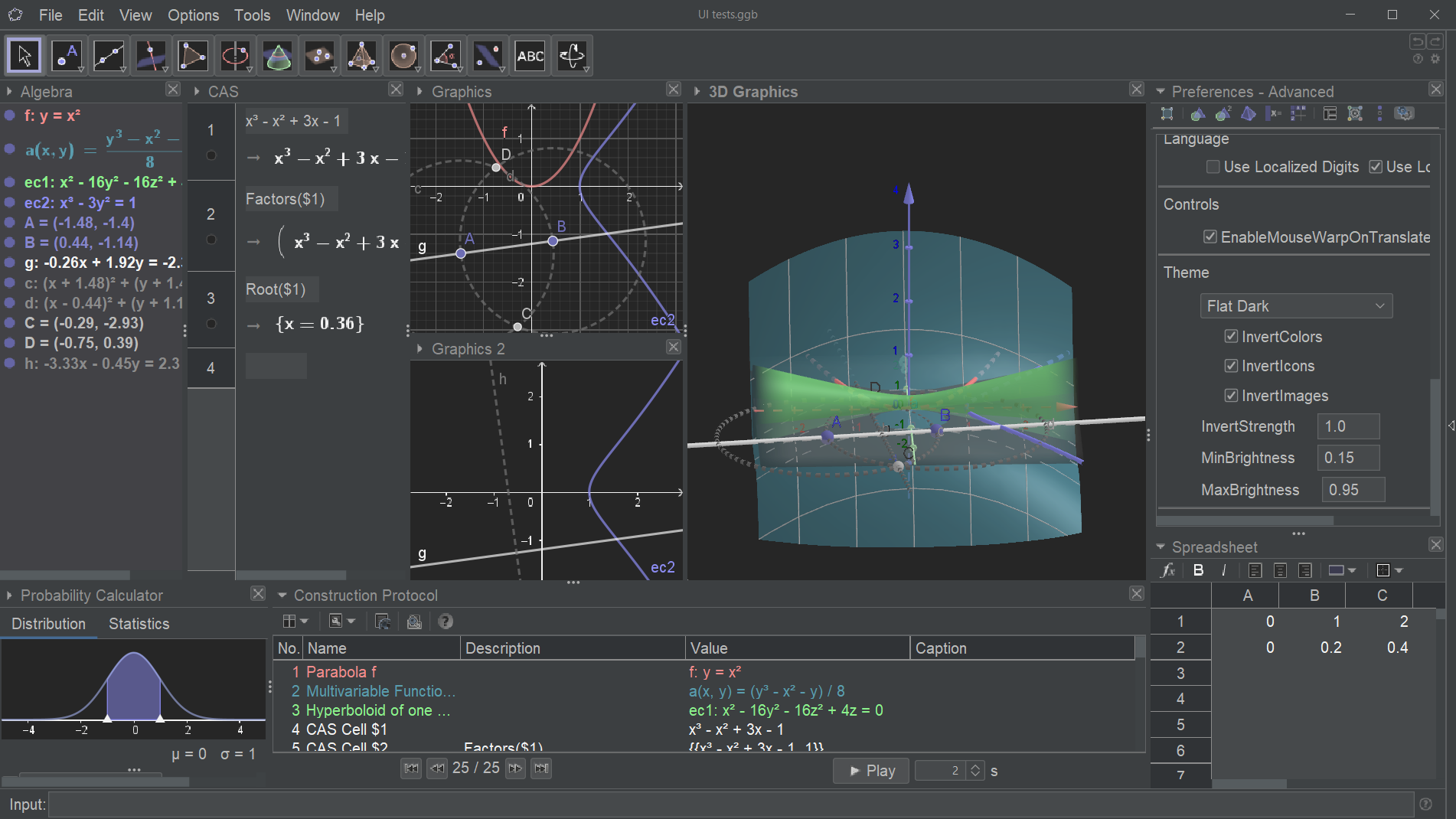Open the Flat Dark theme dropdown
Screen dimensions: 1456x819
1296,306
